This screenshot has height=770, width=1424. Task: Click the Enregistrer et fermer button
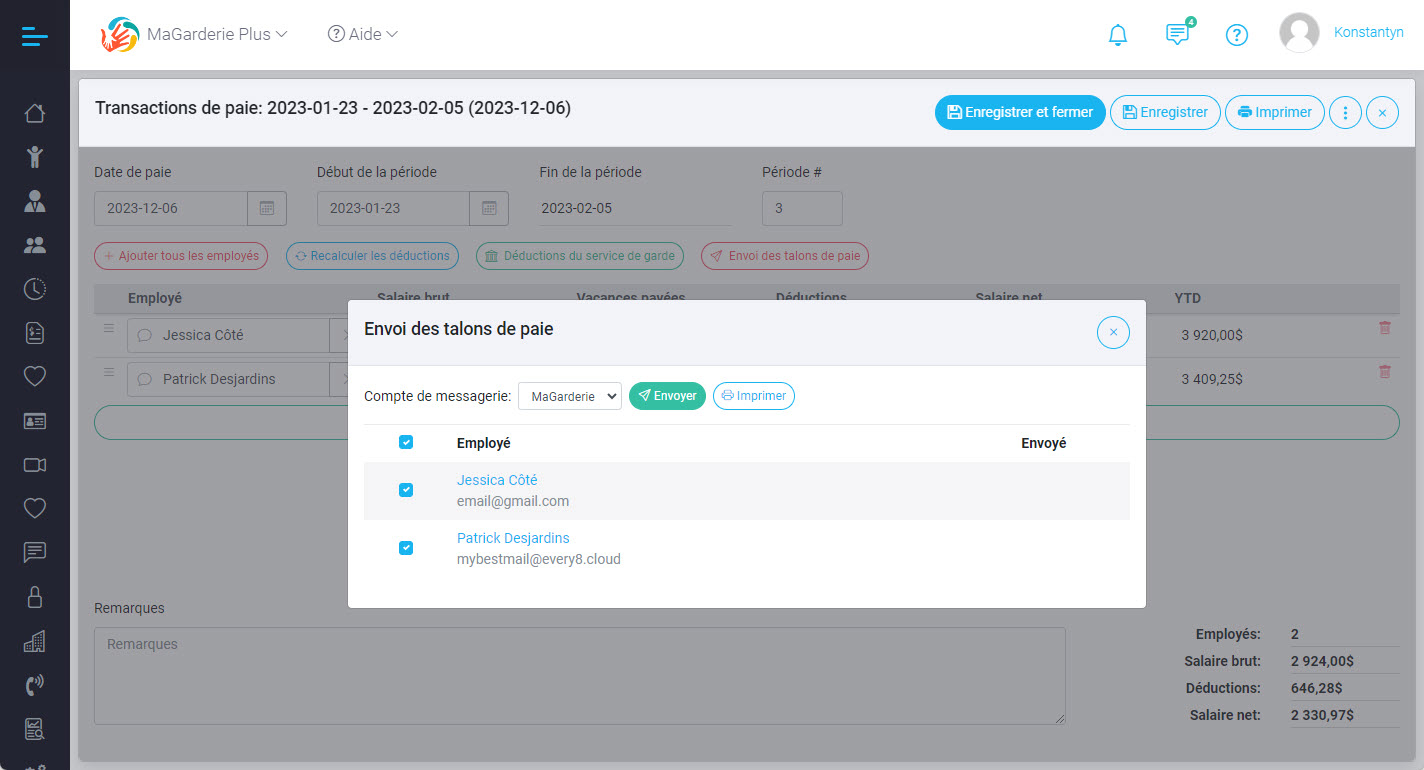[1020, 112]
